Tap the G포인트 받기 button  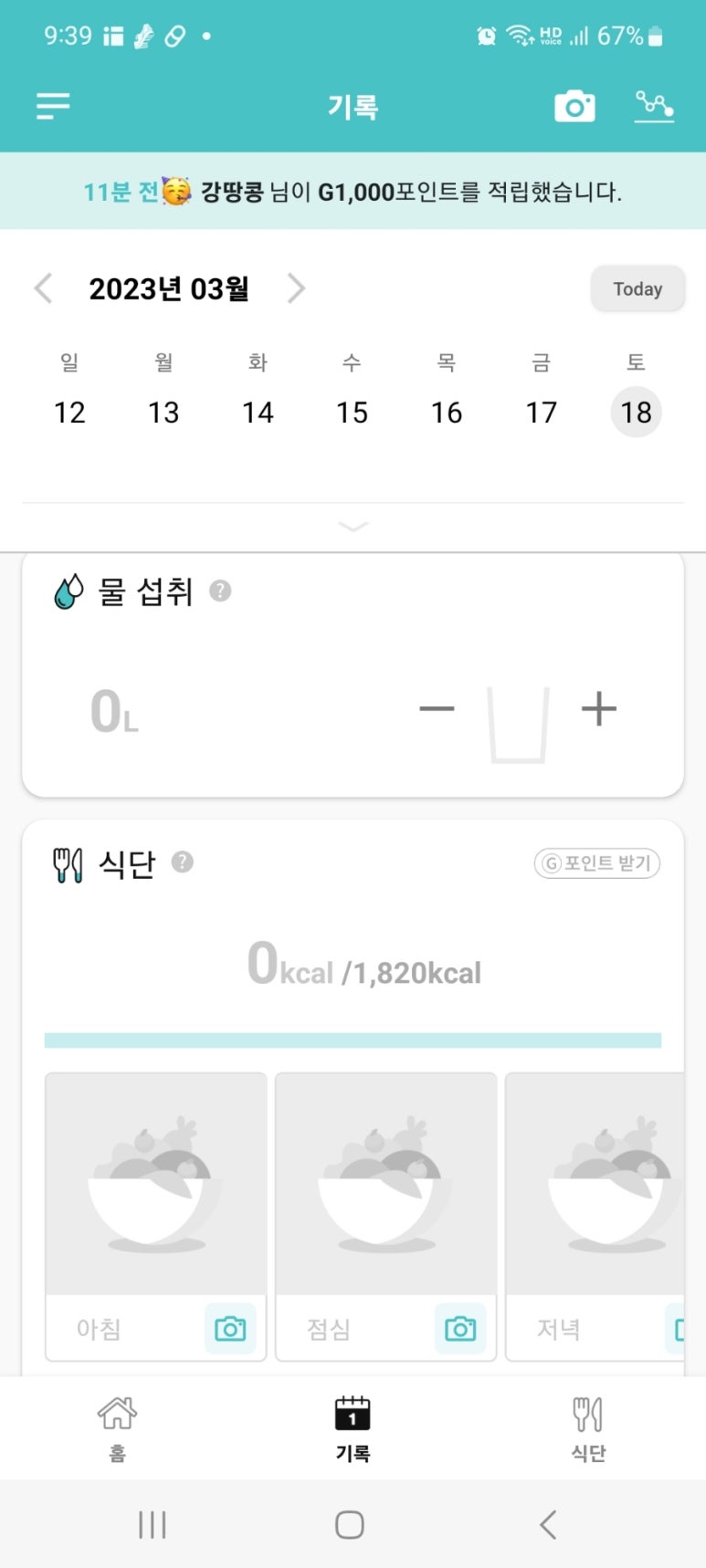click(597, 863)
